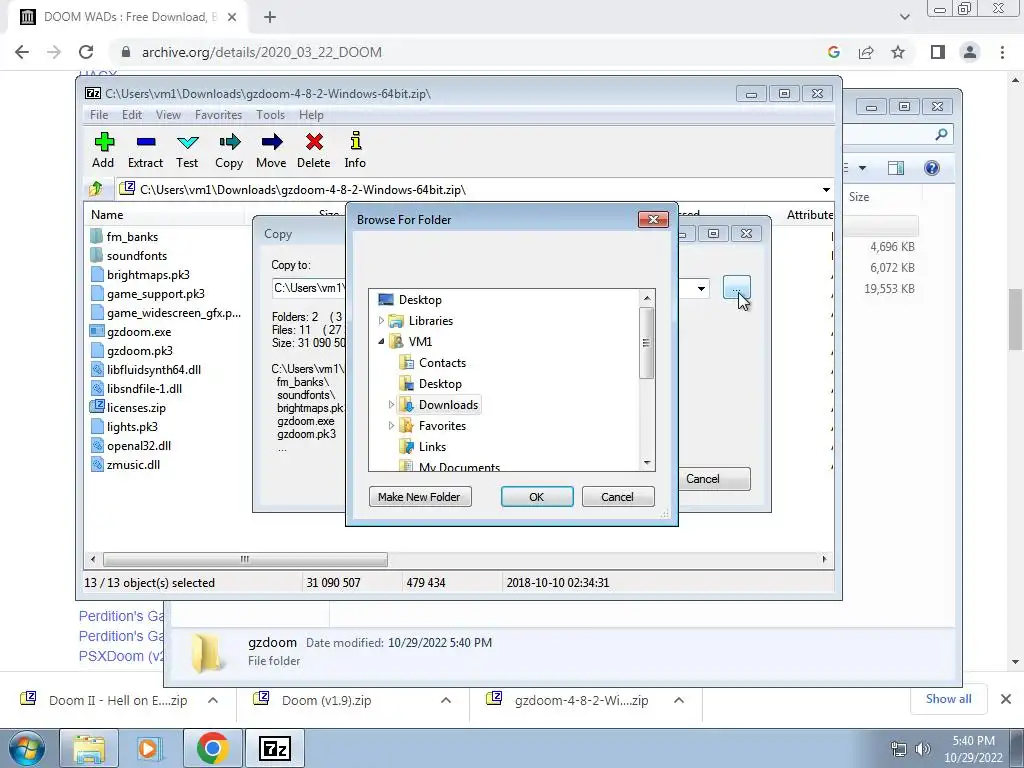This screenshot has height=768, width=1024.
Task: Select openal32.dll in the file list
Action: [138, 445]
